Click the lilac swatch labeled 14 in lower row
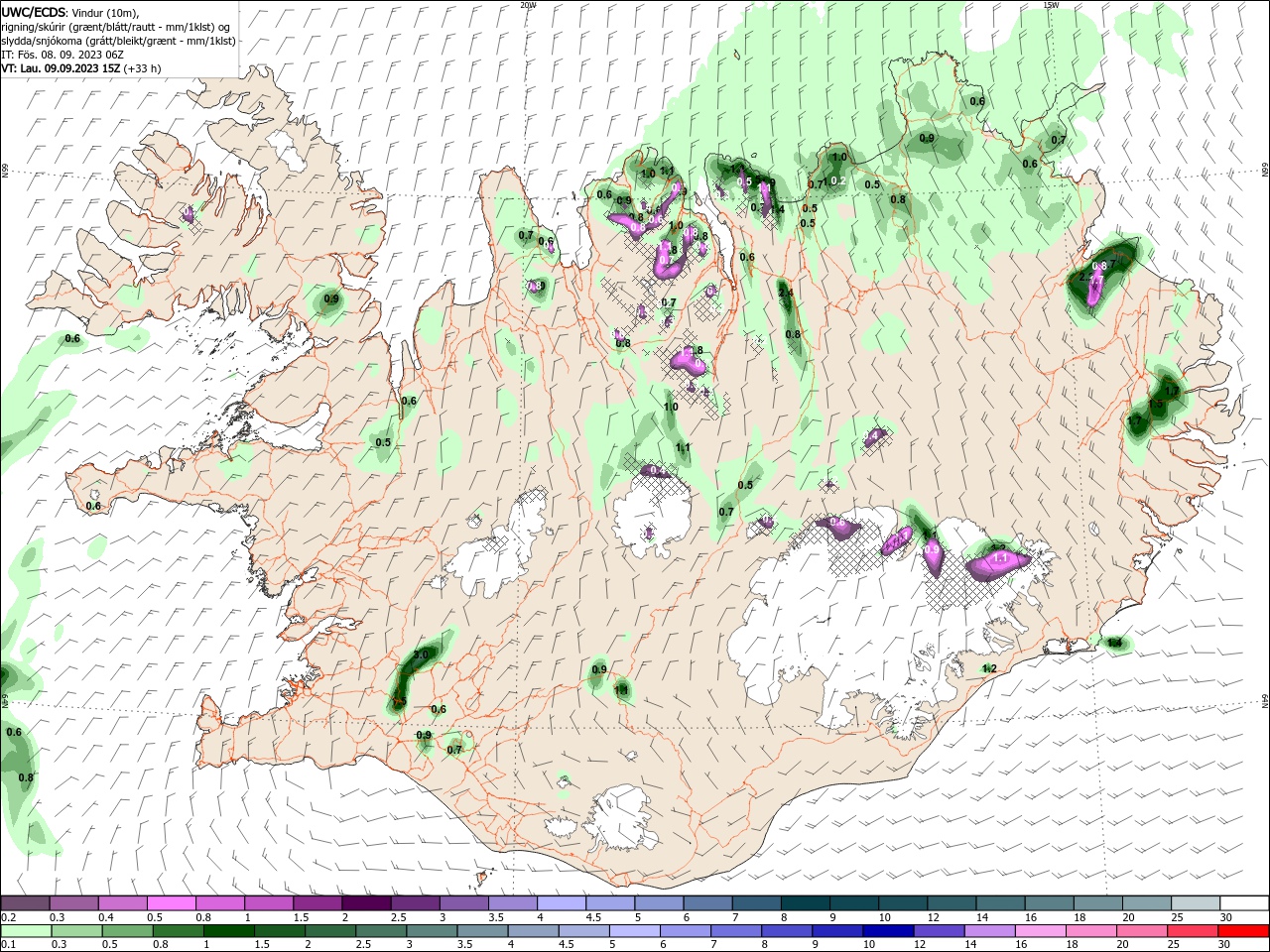 click(990, 931)
